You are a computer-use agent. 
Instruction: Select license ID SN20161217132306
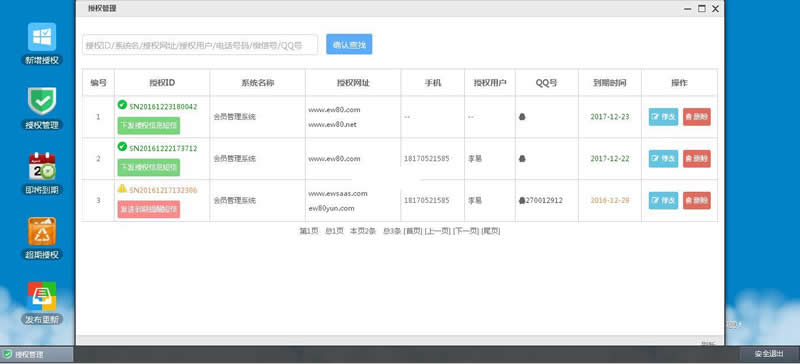point(163,190)
